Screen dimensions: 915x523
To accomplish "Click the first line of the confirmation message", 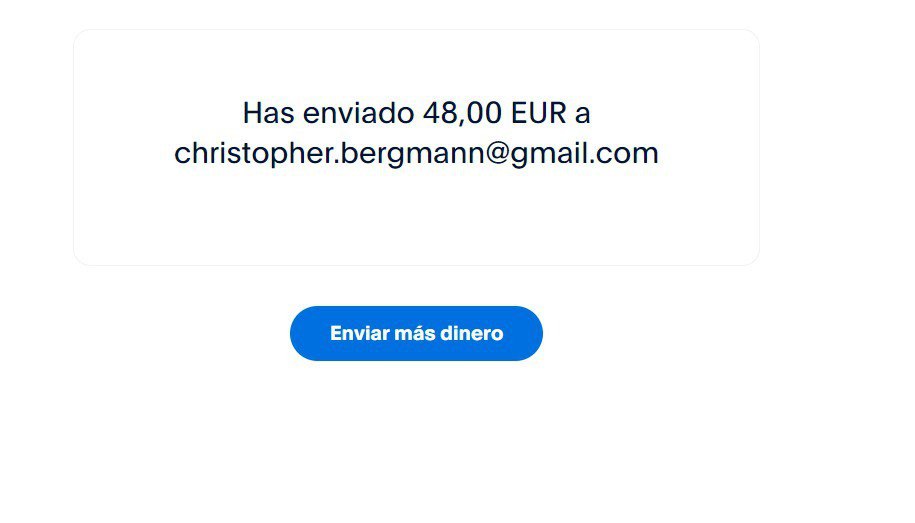I will coord(416,113).
